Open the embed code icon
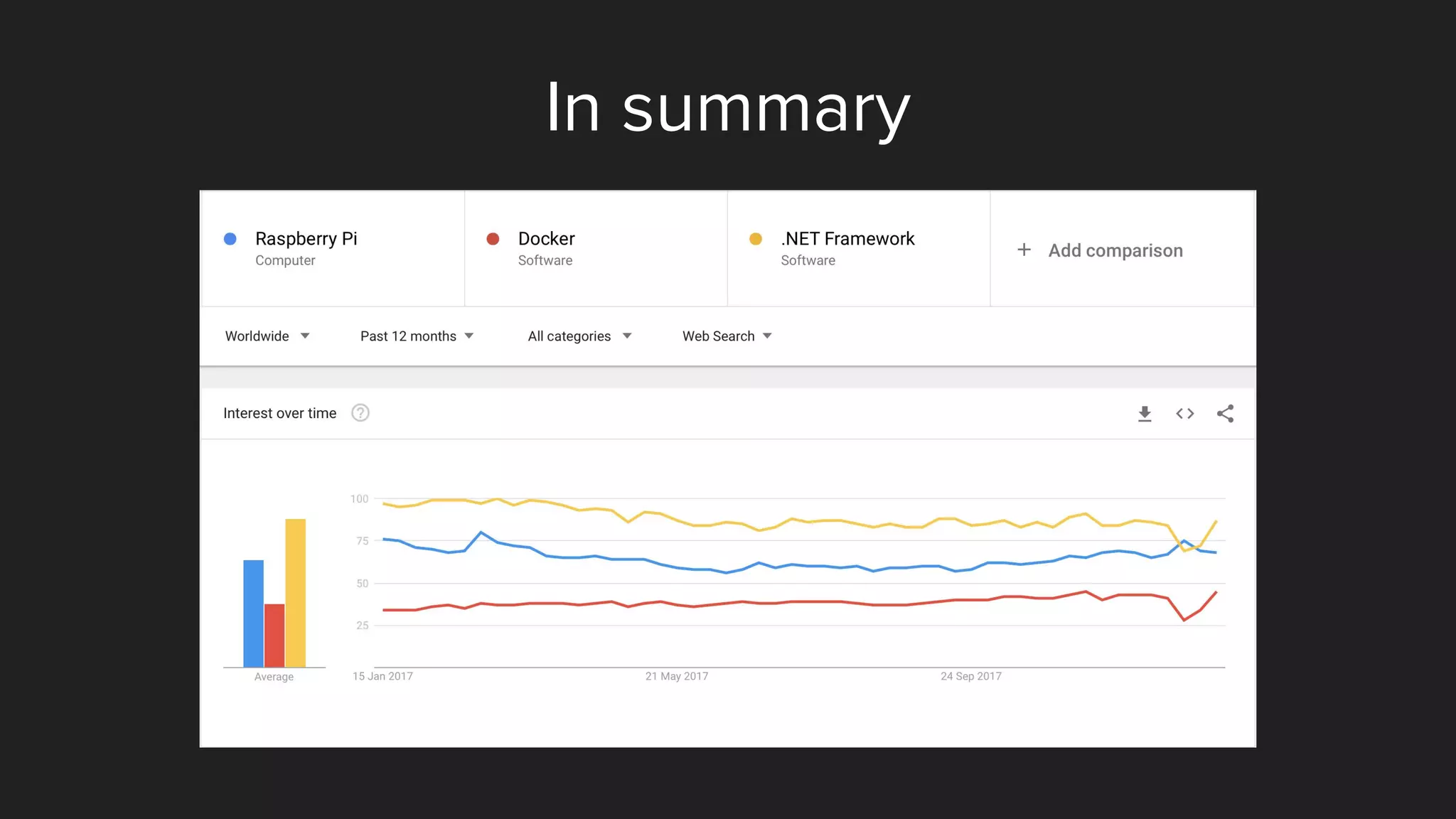This screenshot has width=1456, height=819. (x=1185, y=414)
